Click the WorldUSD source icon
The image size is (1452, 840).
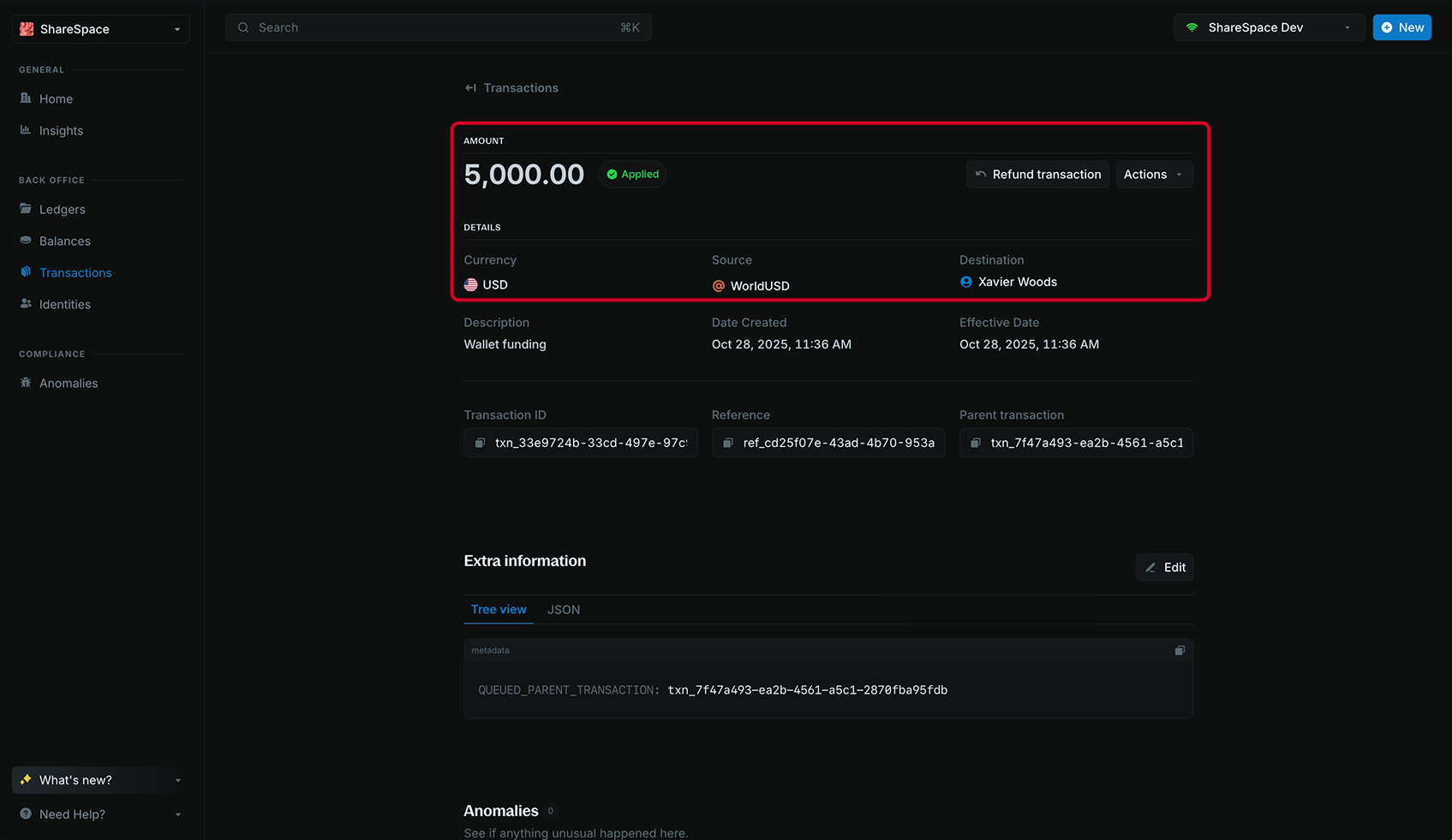(x=718, y=286)
